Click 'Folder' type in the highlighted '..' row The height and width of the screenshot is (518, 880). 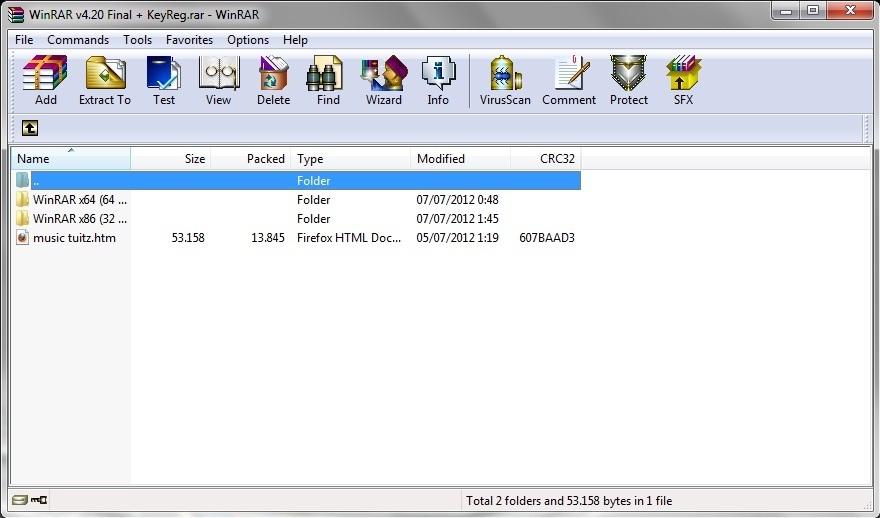click(x=313, y=181)
